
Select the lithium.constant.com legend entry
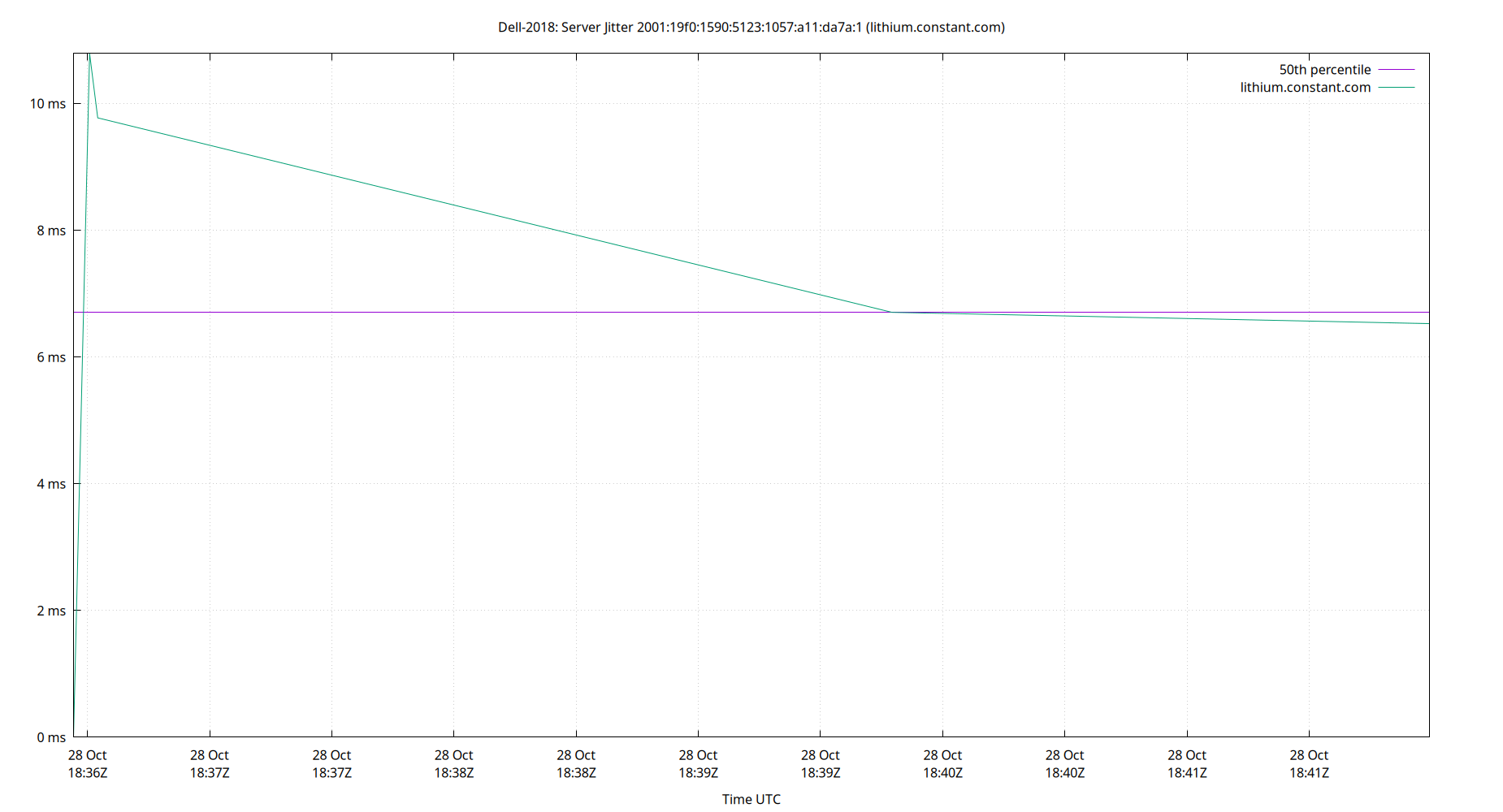click(x=1304, y=87)
